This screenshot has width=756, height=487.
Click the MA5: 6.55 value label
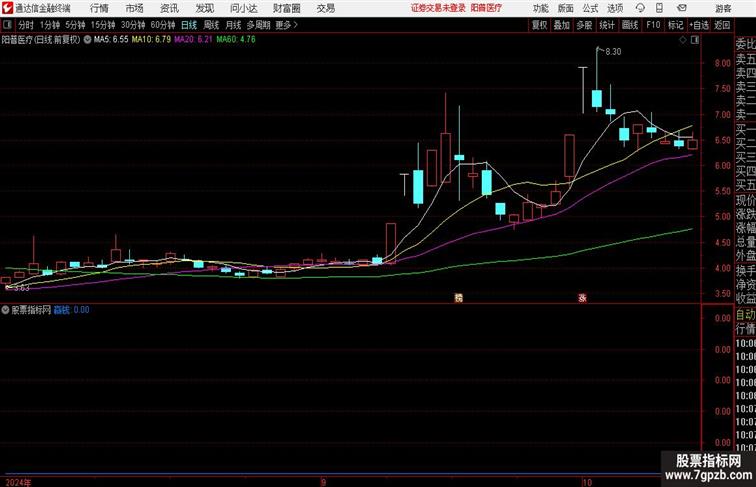(111, 40)
